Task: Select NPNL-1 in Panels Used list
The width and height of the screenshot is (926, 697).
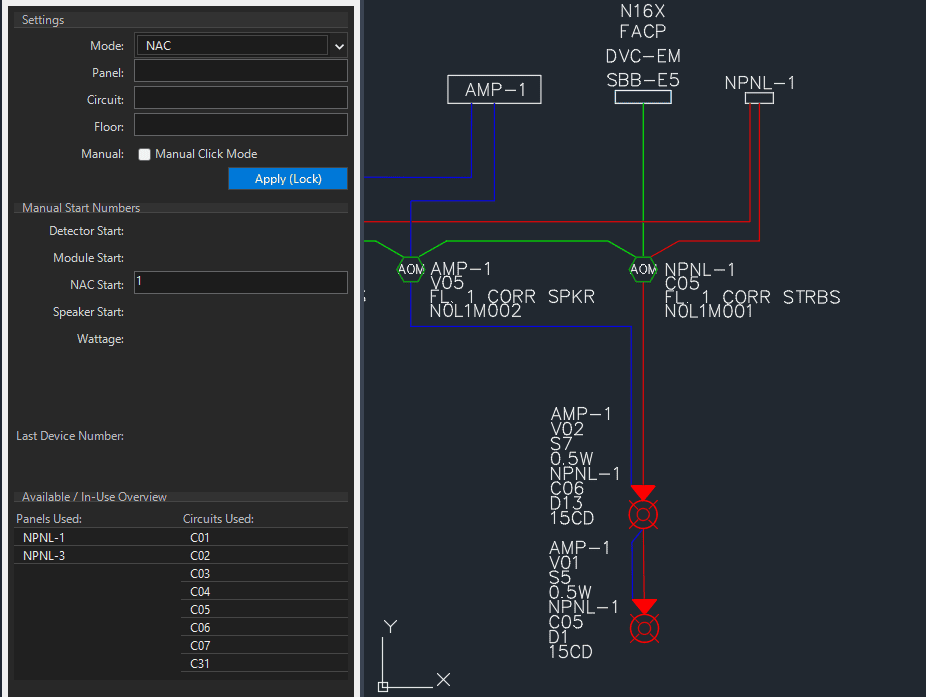Action: (44, 538)
